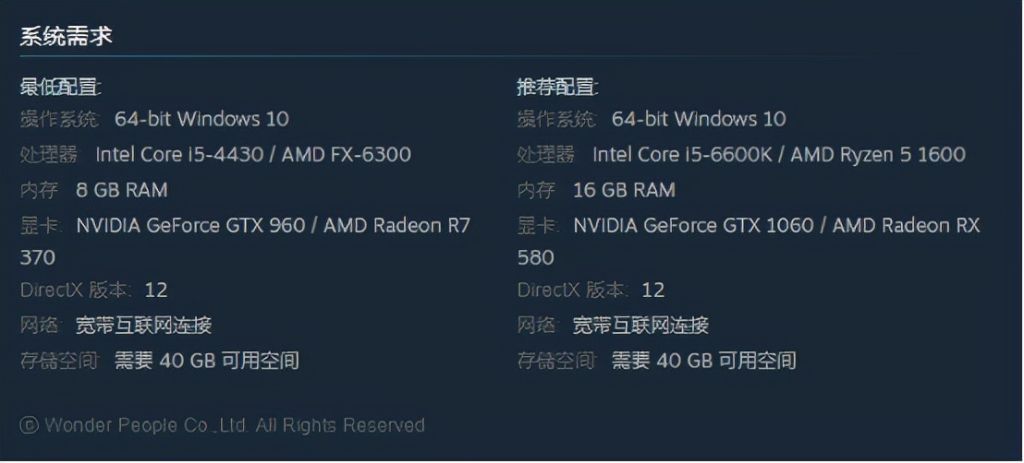Click the minimum DirectX 版本 12 line
1024x463 pixels.
(x=94, y=290)
